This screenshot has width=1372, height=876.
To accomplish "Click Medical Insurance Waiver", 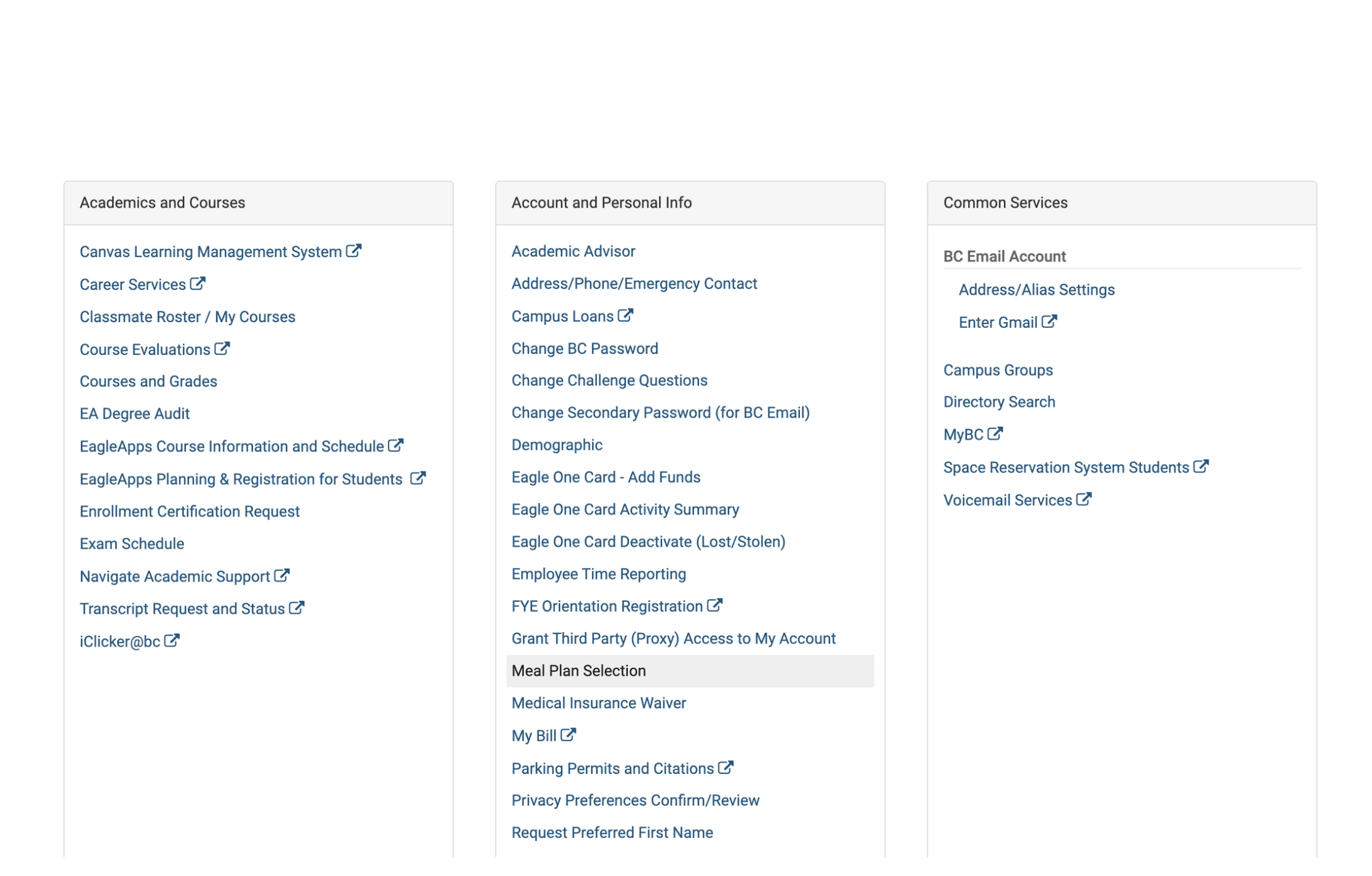I will 598,703.
